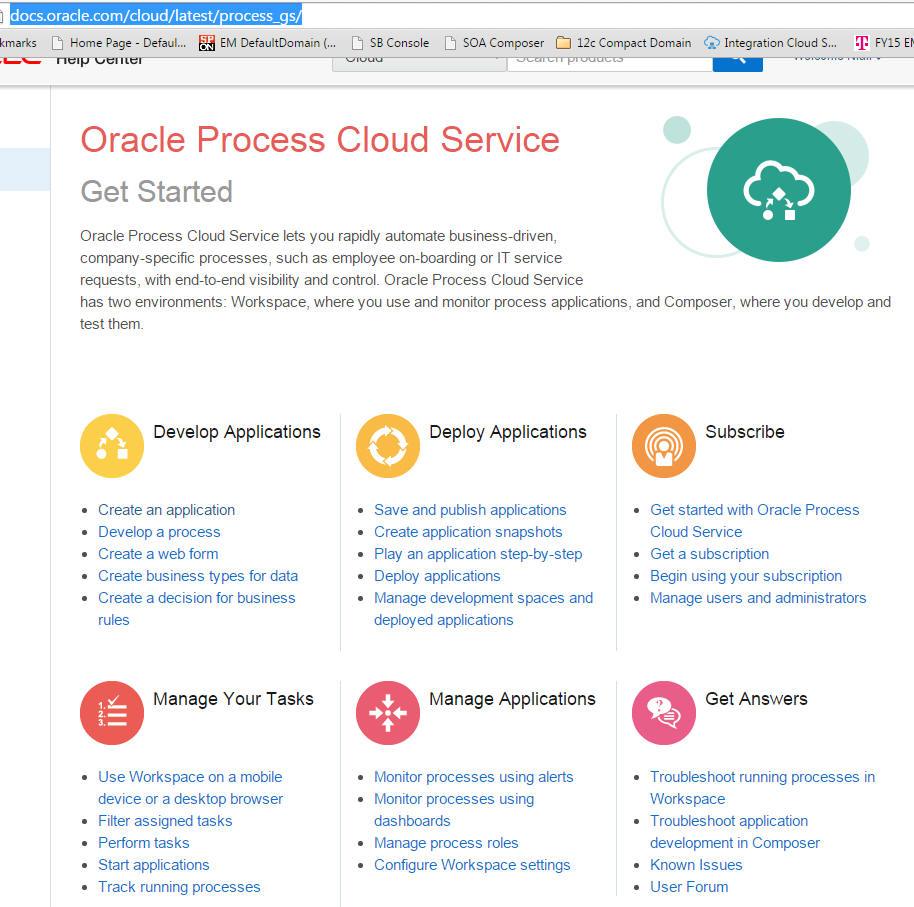This screenshot has height=907, width=914.
Task: Open the Create a web form link
Action: point(158,554)
